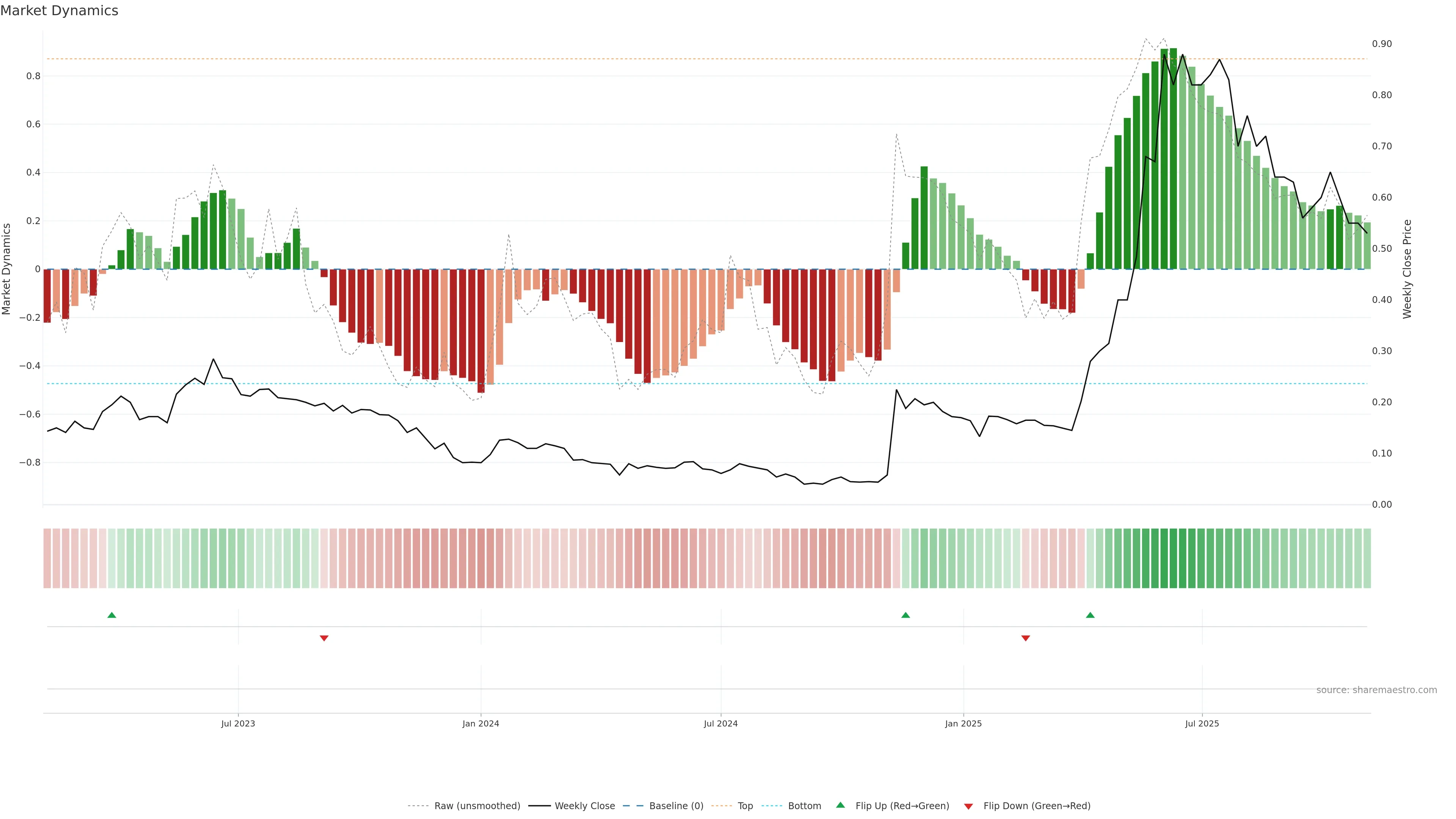Click the Market Dynamics chart title
Screen dimensions: 1456x819
point(60,11)
